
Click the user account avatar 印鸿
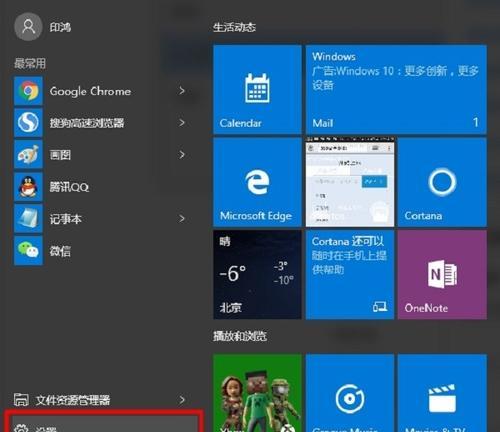coord(28,27)
